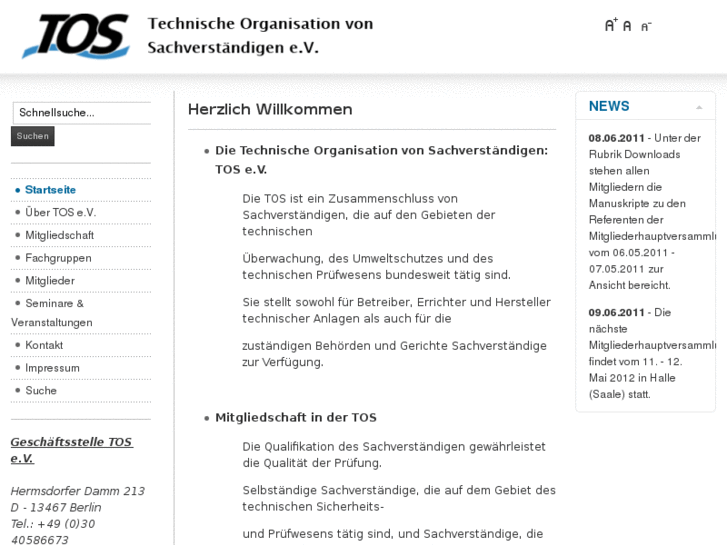This screenshot has height=545, width=727.
Task: Click Die Technische Organisation von Sachverständigen bullet heading
Action: coord(382,160)
